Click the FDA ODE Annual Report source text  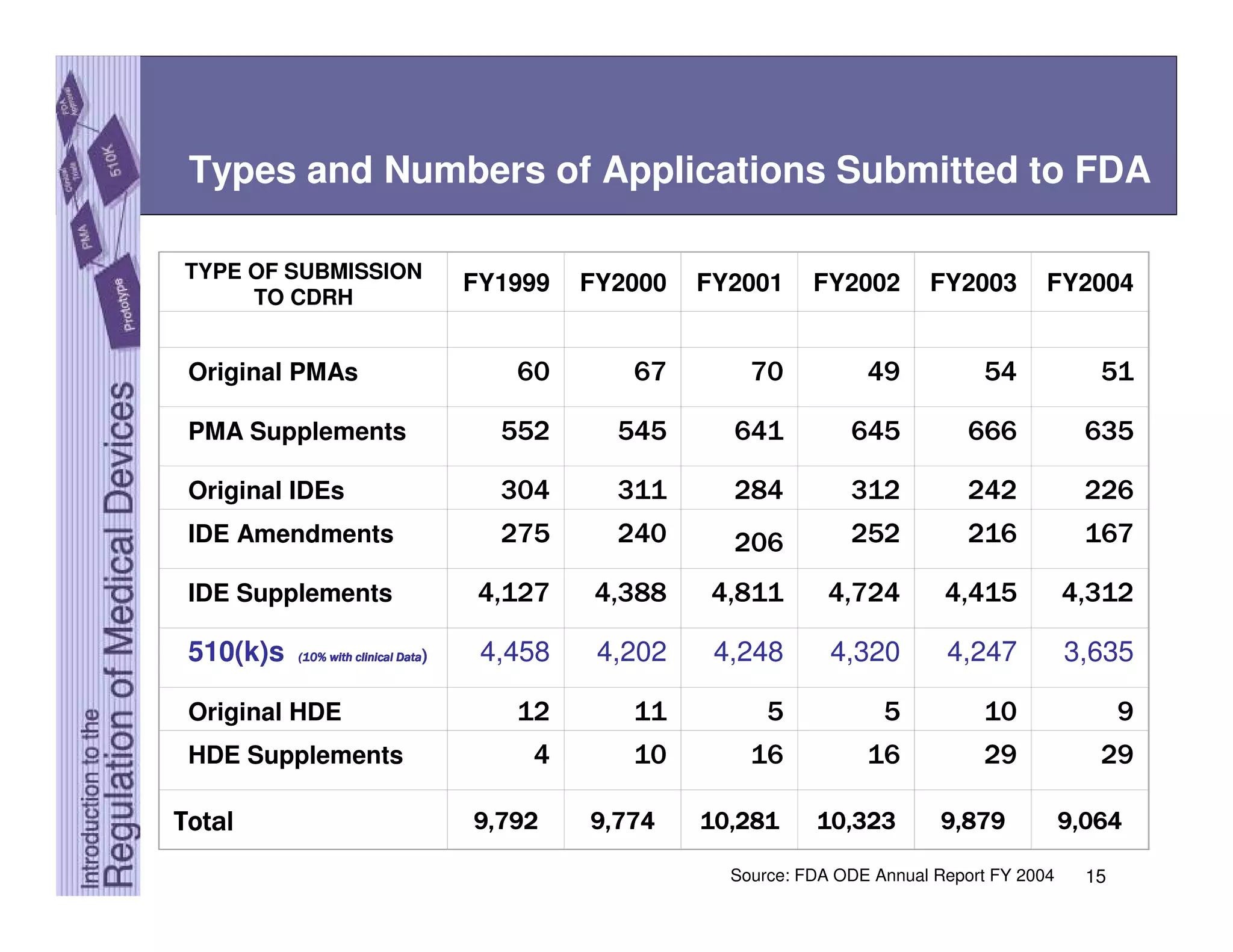pos(892,876)
